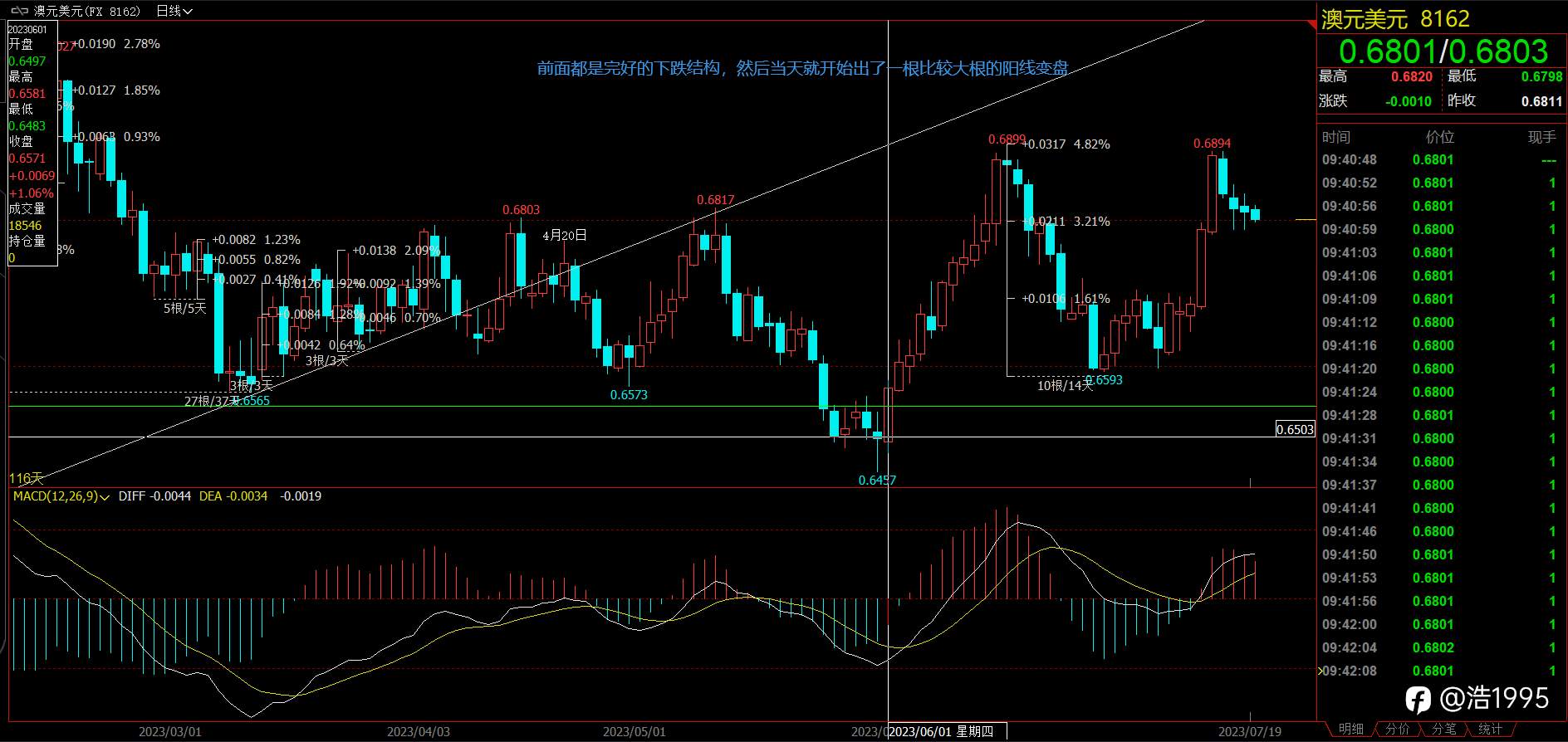Click the 5根/5天 measurement label
The height and width of the screenshot is (742, 1568).
(184, 309)
